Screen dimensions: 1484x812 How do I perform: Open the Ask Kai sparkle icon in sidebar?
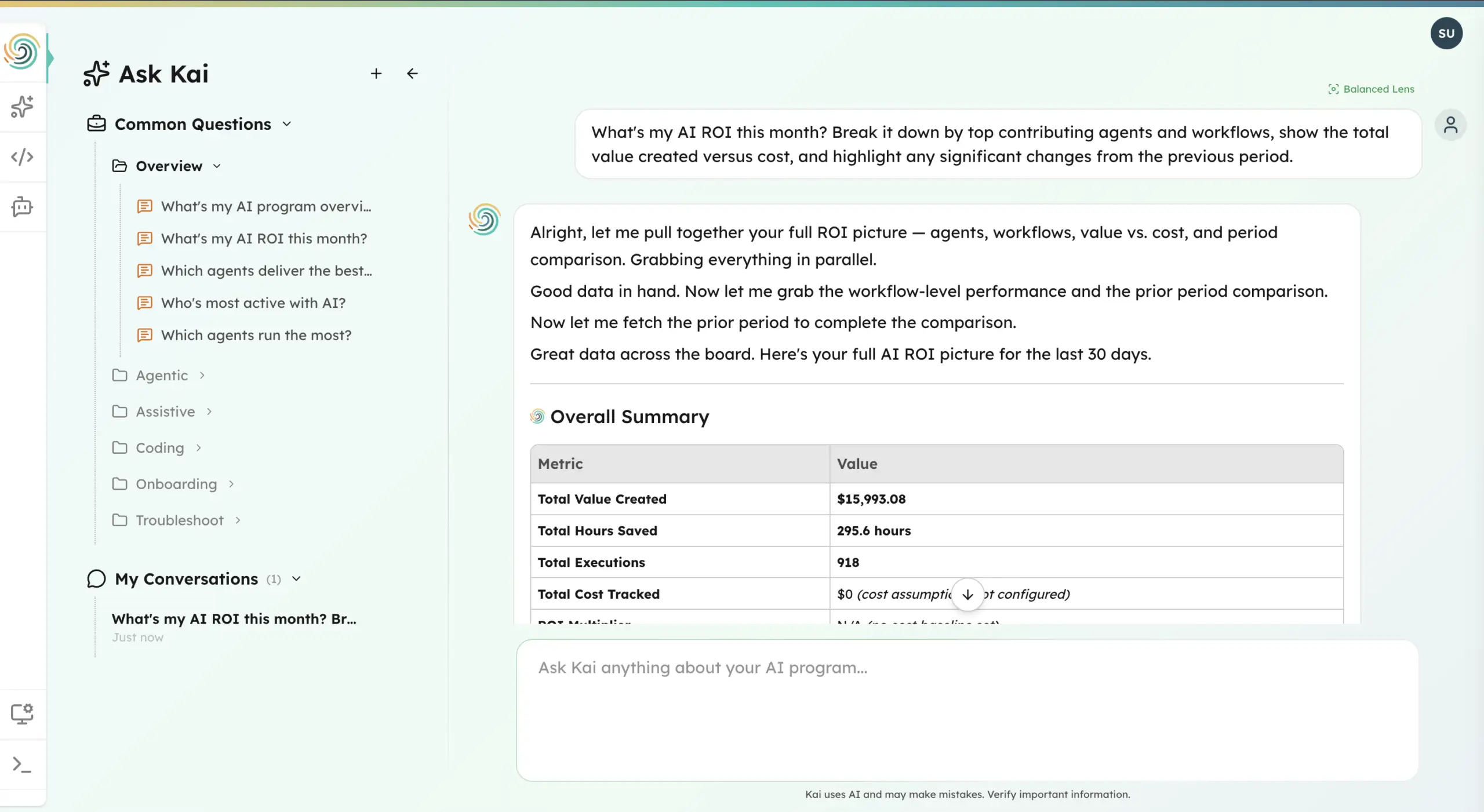pos(22,107)
